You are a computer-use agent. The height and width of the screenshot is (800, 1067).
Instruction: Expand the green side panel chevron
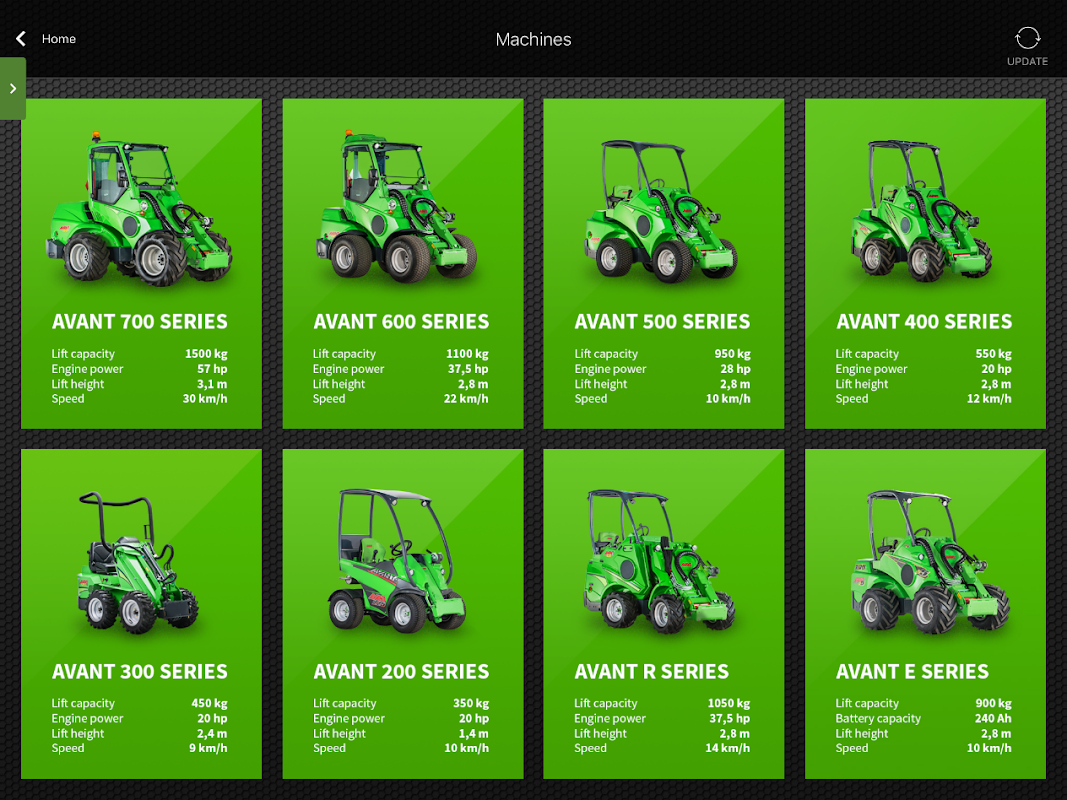(x=13, y=88)
